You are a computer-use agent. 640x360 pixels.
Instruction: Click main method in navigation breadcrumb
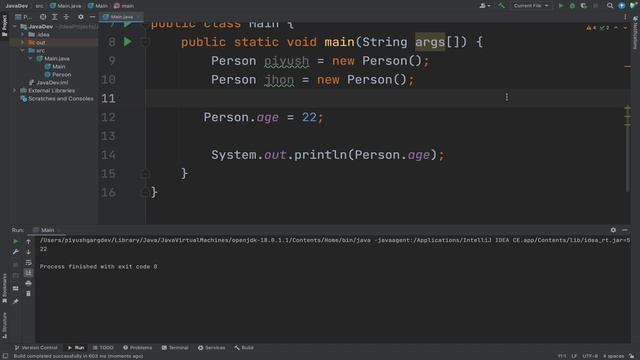click(124, 6)
